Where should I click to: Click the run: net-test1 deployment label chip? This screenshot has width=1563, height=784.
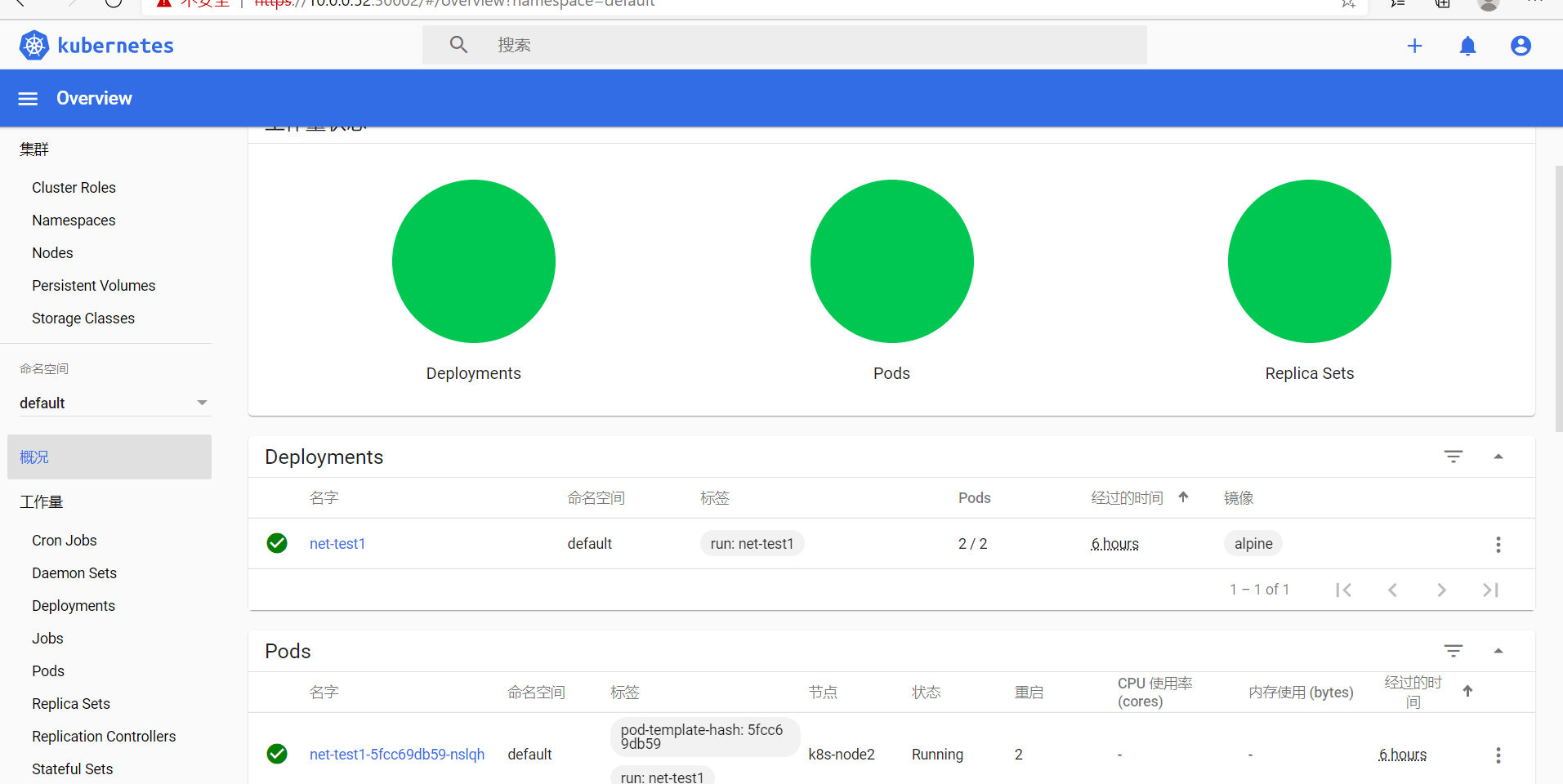[752, 544]
